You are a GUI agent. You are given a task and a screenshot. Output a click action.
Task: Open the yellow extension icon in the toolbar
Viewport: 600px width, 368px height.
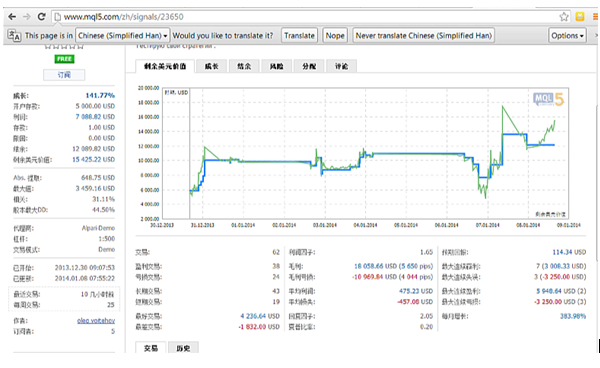point(580,17)
